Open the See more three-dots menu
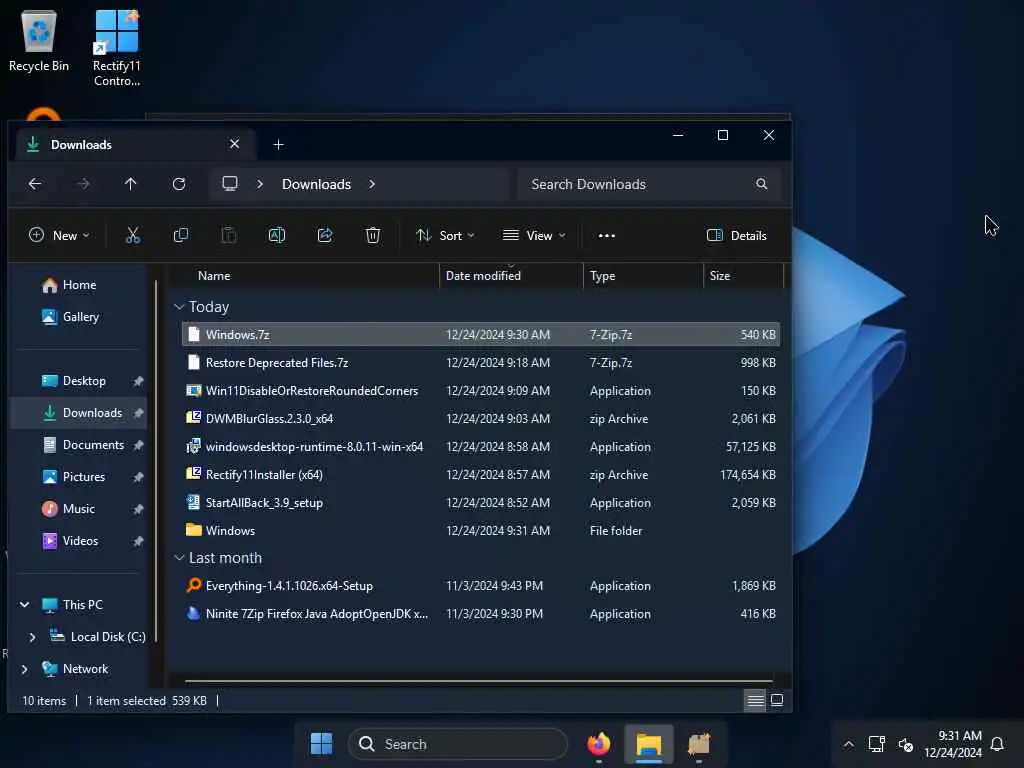 tap(607, 236)
